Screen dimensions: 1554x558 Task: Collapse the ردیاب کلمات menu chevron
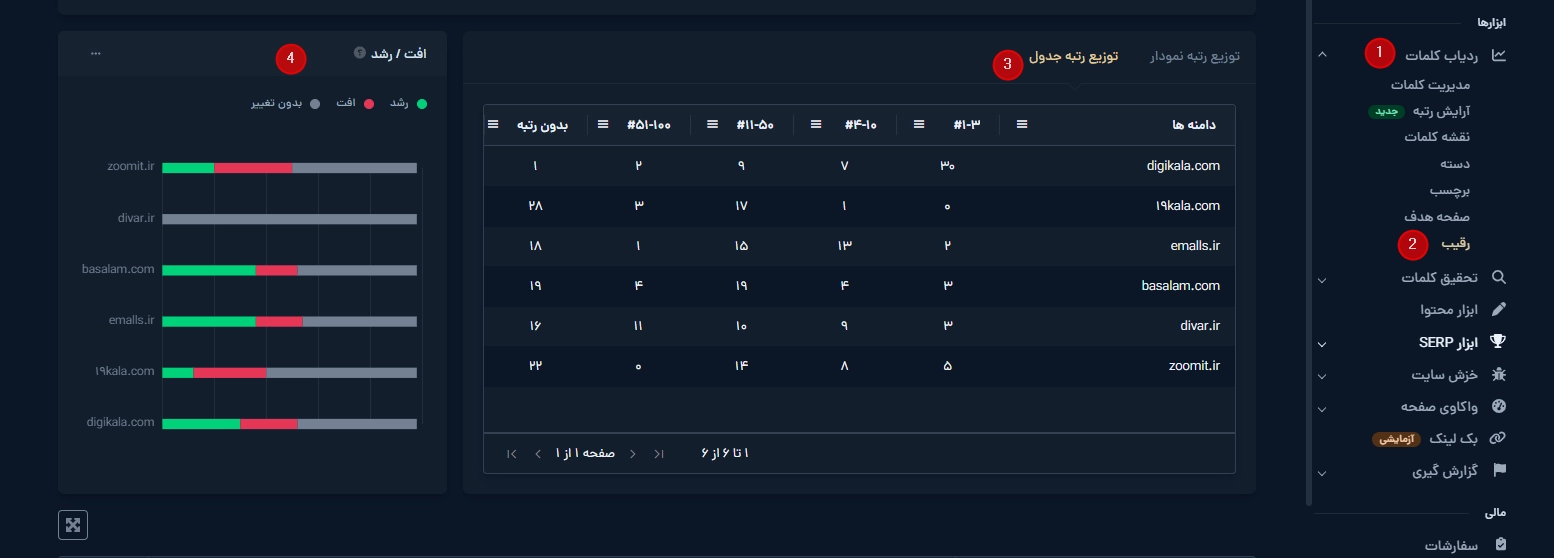click(1323, 55)
